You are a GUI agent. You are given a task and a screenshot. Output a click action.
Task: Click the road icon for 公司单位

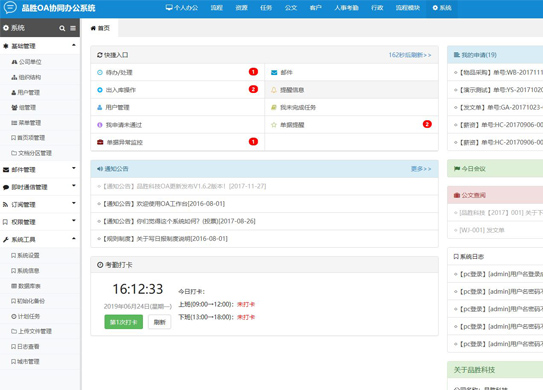pos(15,62)
